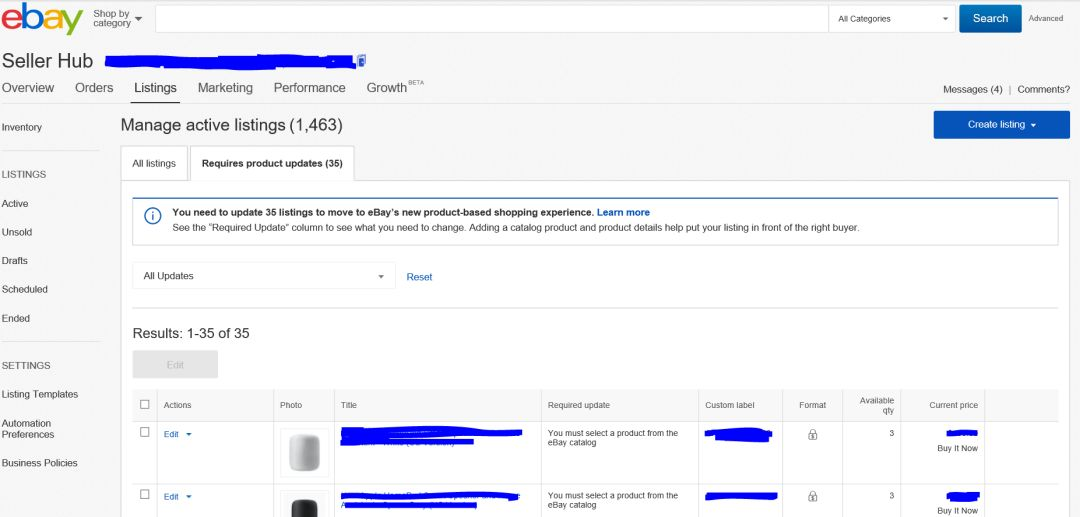This screenshot has height=517, width=1080.
Task: Click the Edit link in the second listing row
Action: coord(171,497)
